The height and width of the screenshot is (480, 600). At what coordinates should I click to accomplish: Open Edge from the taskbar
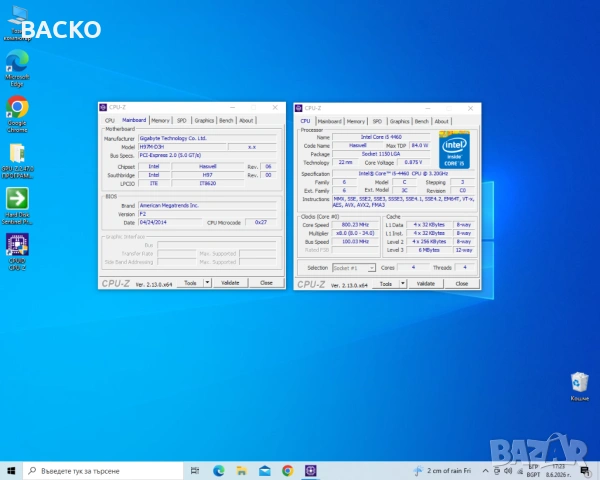tap(218, 471)
